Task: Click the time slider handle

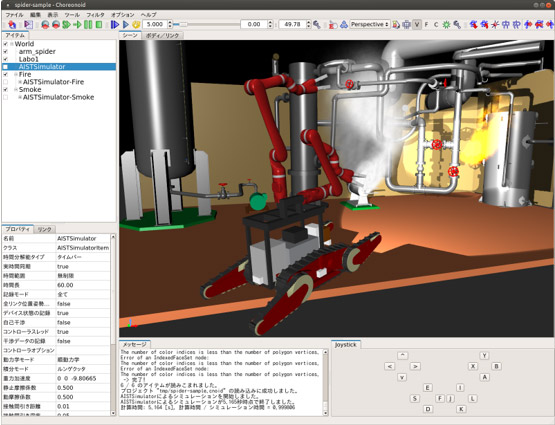Action: pyautogui.click(x=176, y=24)
